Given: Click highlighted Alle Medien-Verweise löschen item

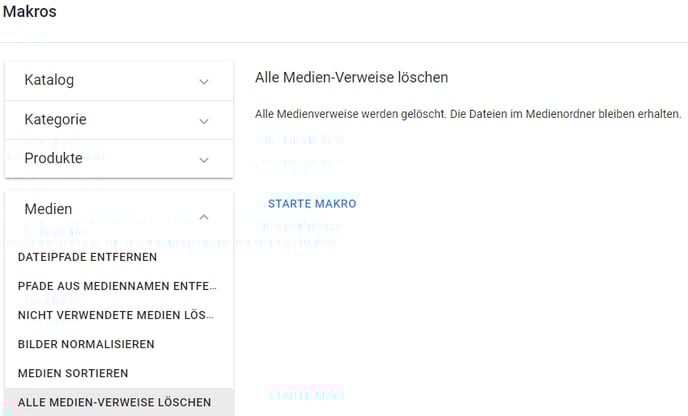Looking at the screenshot, I should (114, 402).
